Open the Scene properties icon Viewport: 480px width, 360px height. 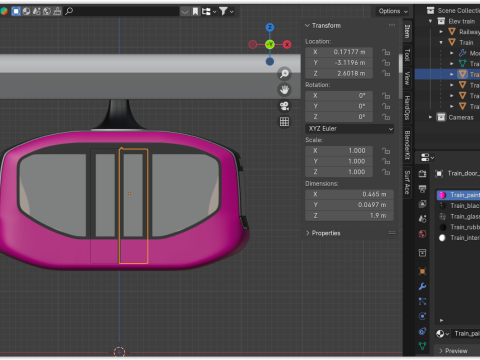click(x=422, y=219)
